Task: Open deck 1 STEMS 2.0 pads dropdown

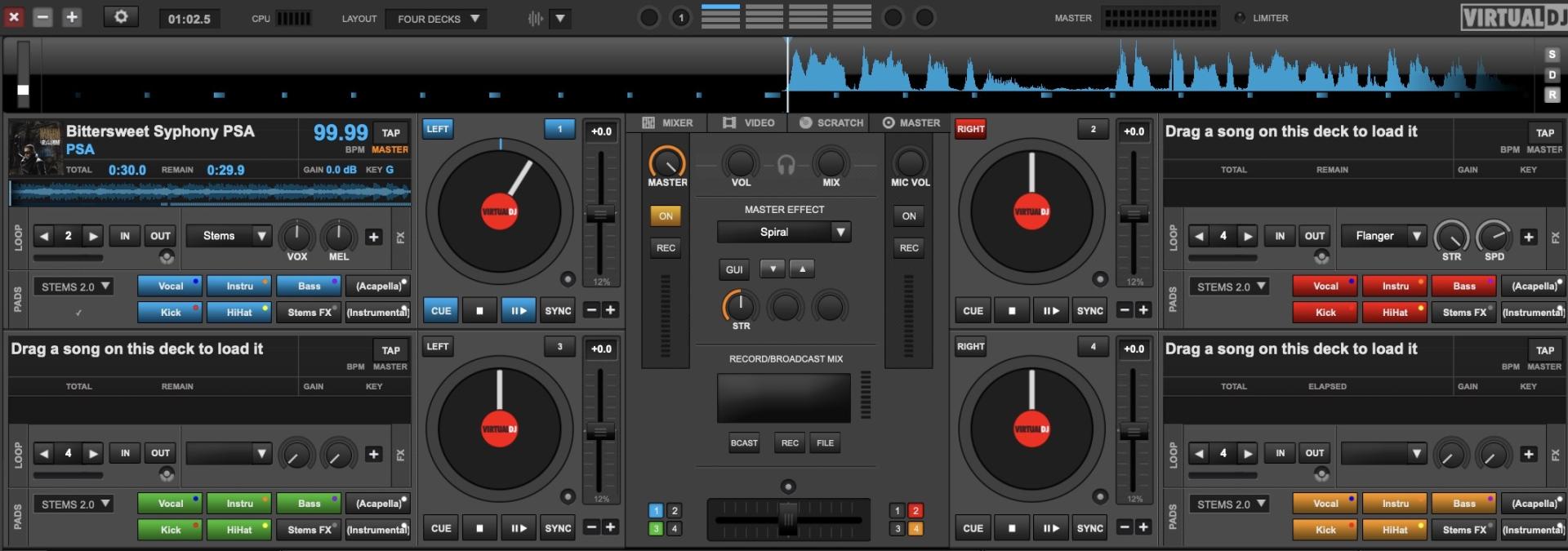Action: pyautogui.click(x=73, y=287)
